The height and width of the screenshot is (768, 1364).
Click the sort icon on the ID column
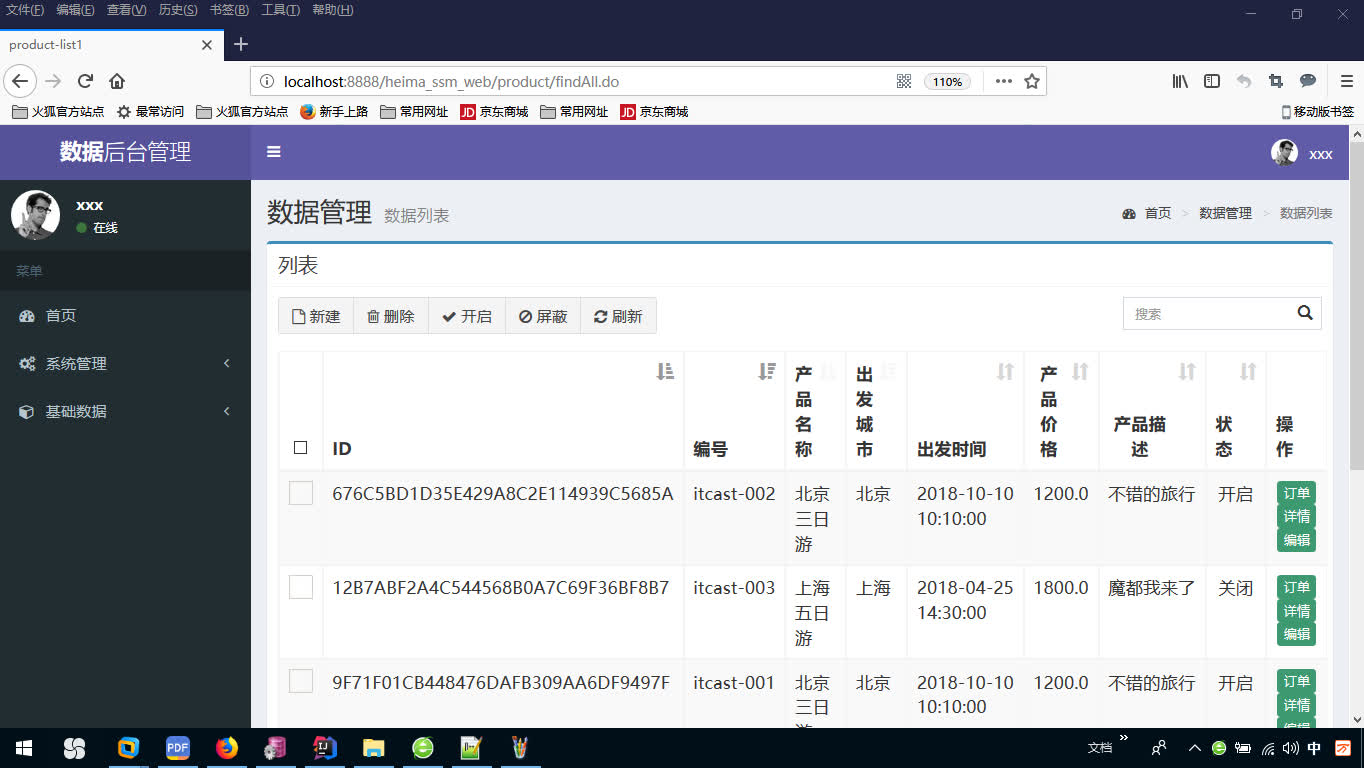tap(665, 371)
